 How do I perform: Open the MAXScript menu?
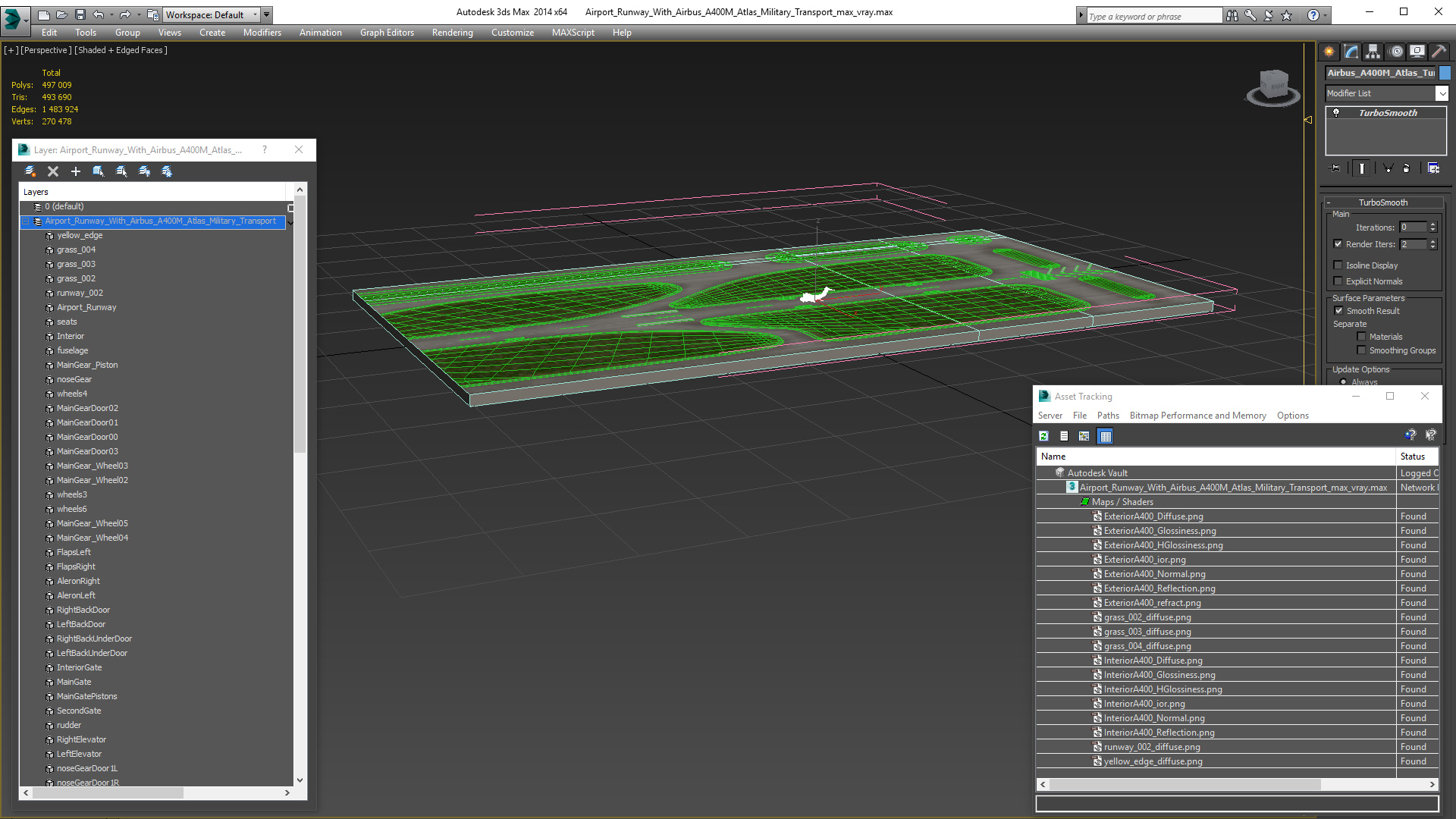[x=573, y=33]
